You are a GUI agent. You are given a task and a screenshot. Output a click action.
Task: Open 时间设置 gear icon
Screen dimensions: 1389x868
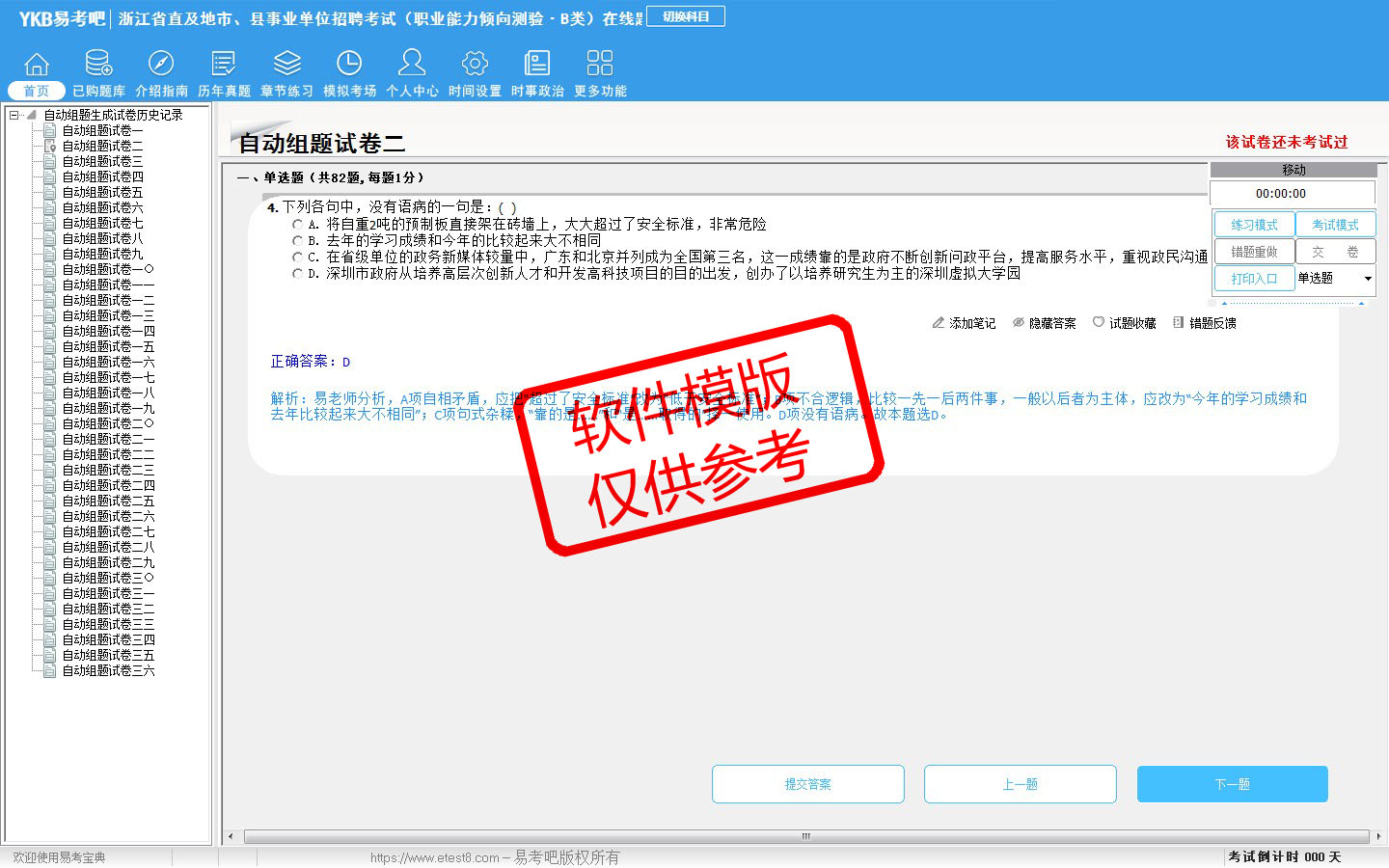click(x=475, y=65)
